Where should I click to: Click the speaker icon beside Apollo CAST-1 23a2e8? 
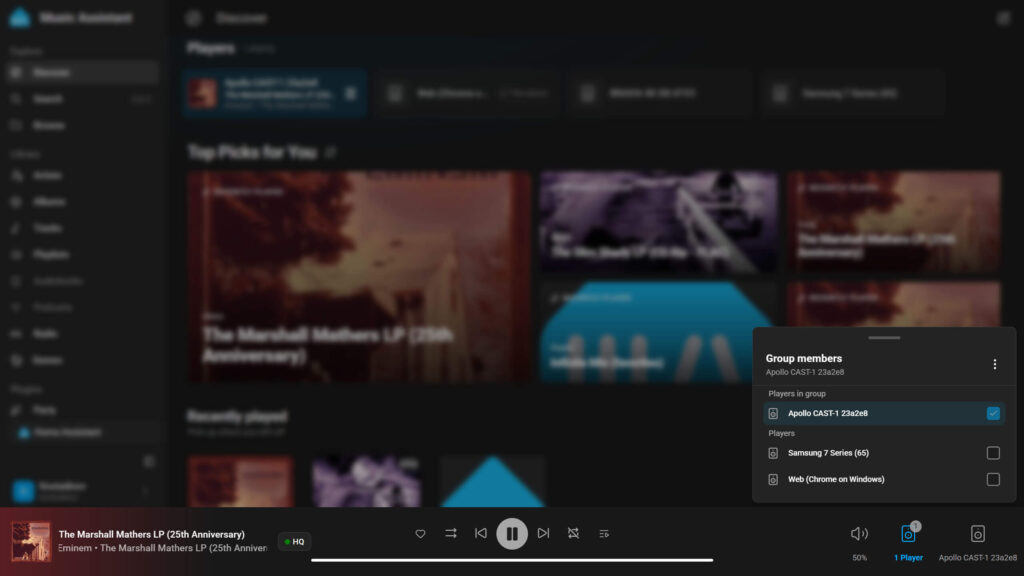[x=773, y=413]
